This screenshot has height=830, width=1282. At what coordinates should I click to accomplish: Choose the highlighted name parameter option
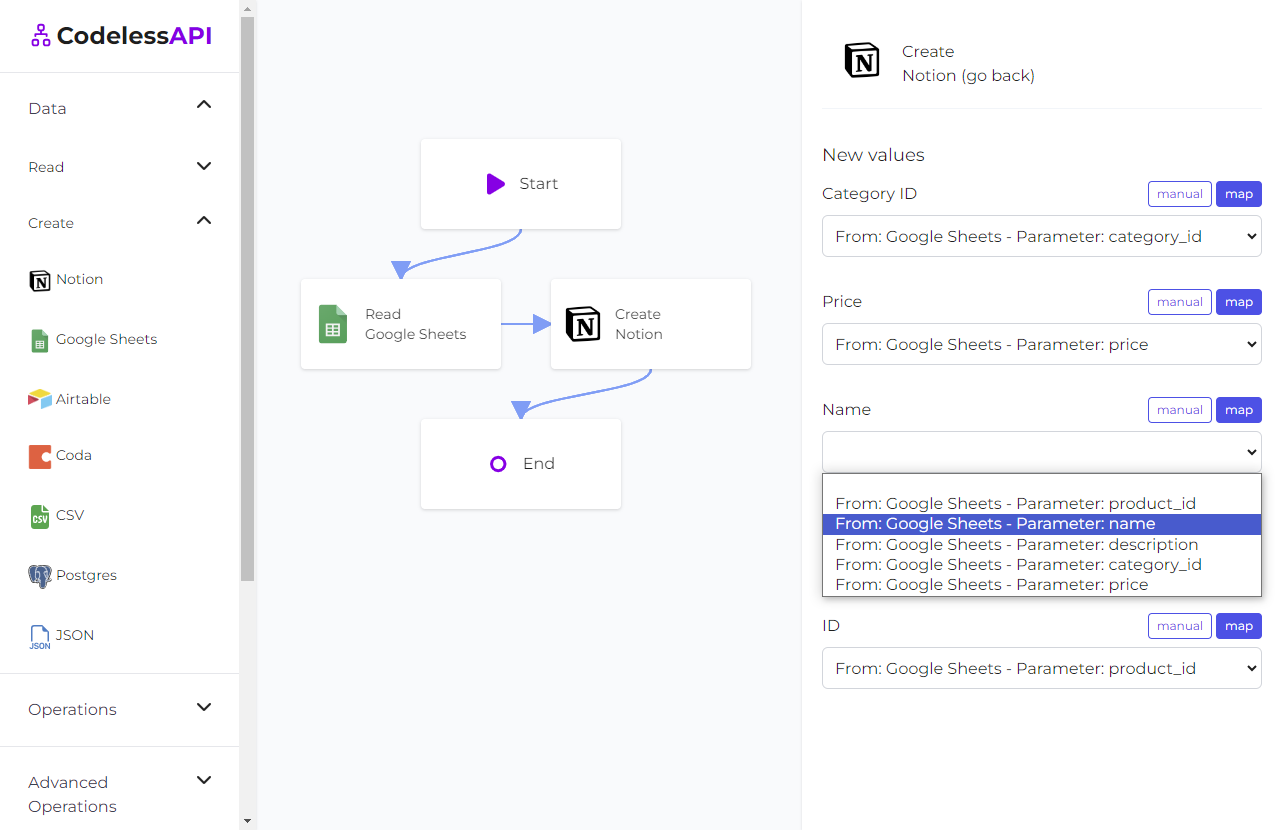[x=1042, y=524]
